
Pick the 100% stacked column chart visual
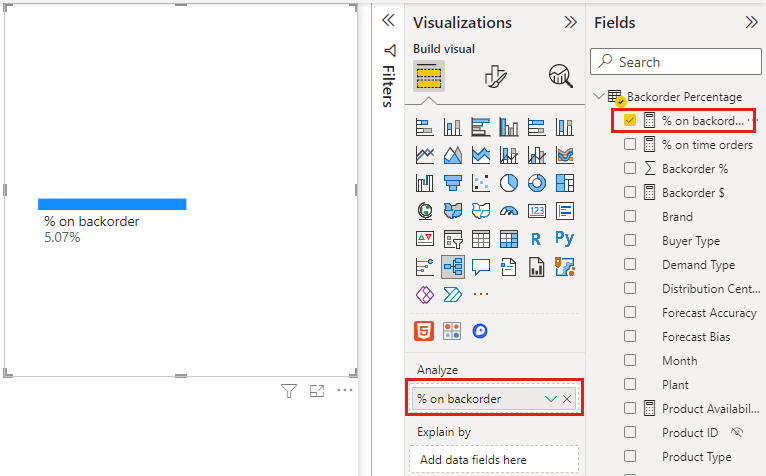tap(565, 128)
